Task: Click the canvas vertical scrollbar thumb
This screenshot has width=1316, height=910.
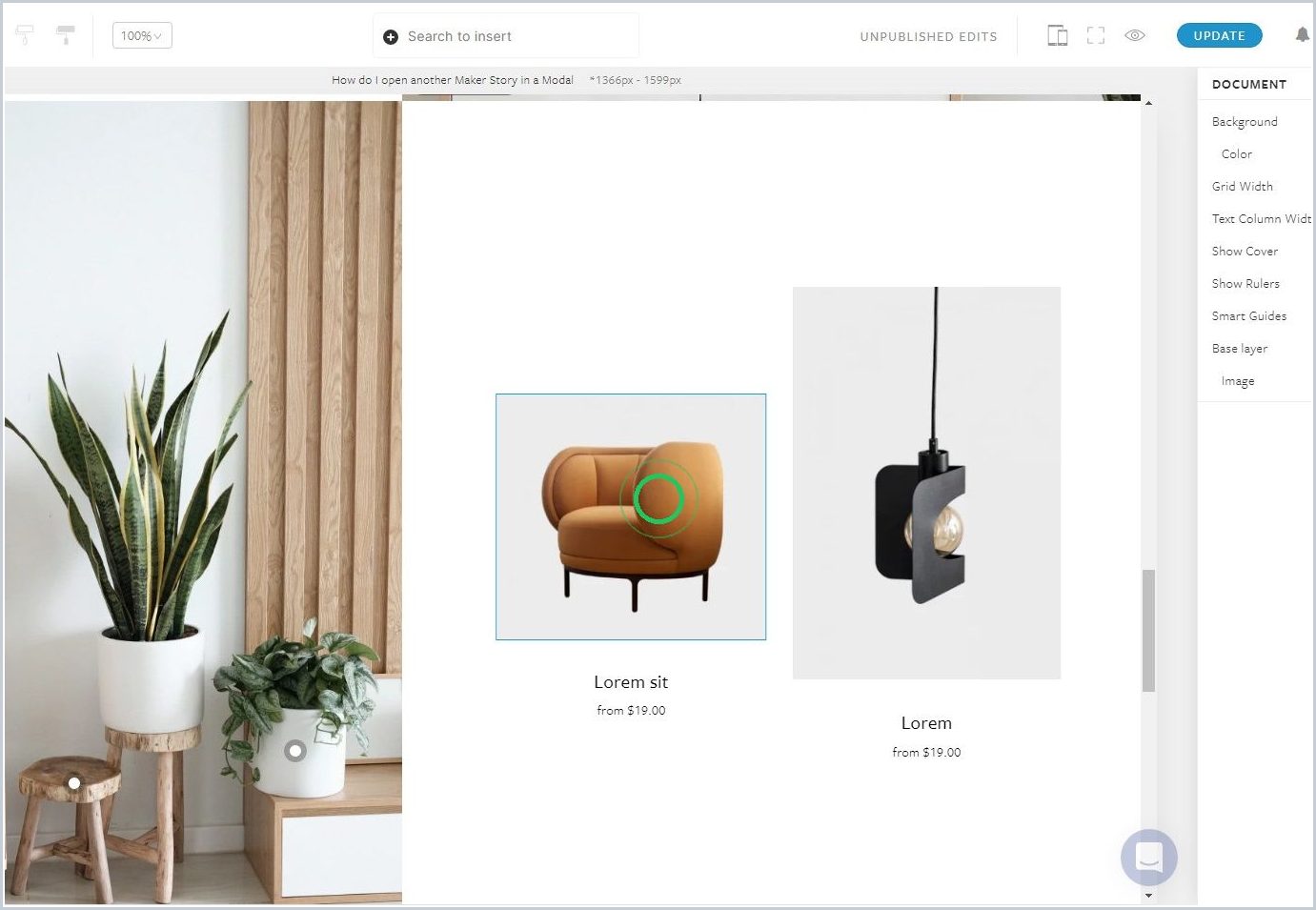Action: click(x=1148, y=631)
